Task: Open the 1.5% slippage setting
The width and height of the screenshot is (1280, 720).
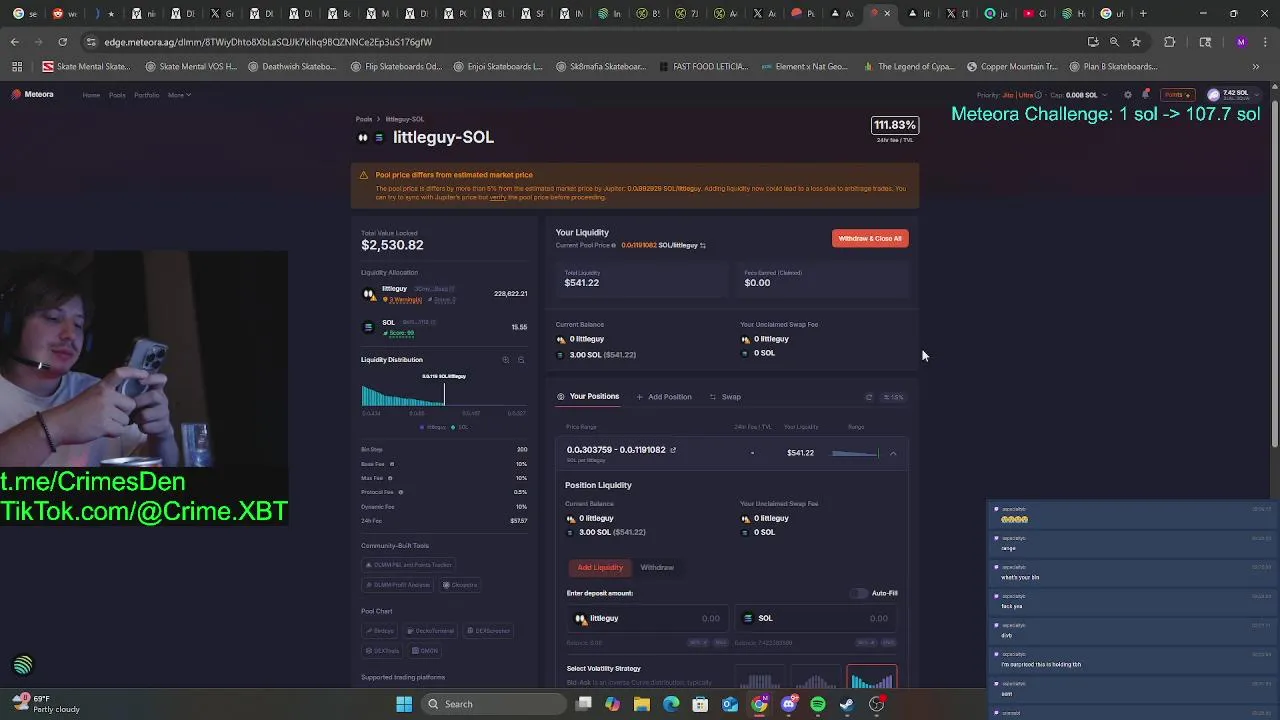Action: (x=893, y=397)
